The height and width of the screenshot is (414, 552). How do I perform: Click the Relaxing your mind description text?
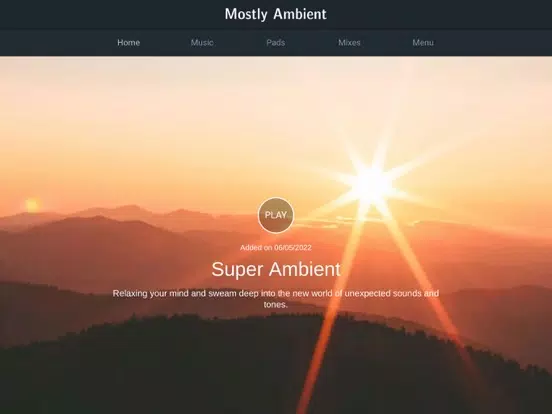[x=276, y=299]
